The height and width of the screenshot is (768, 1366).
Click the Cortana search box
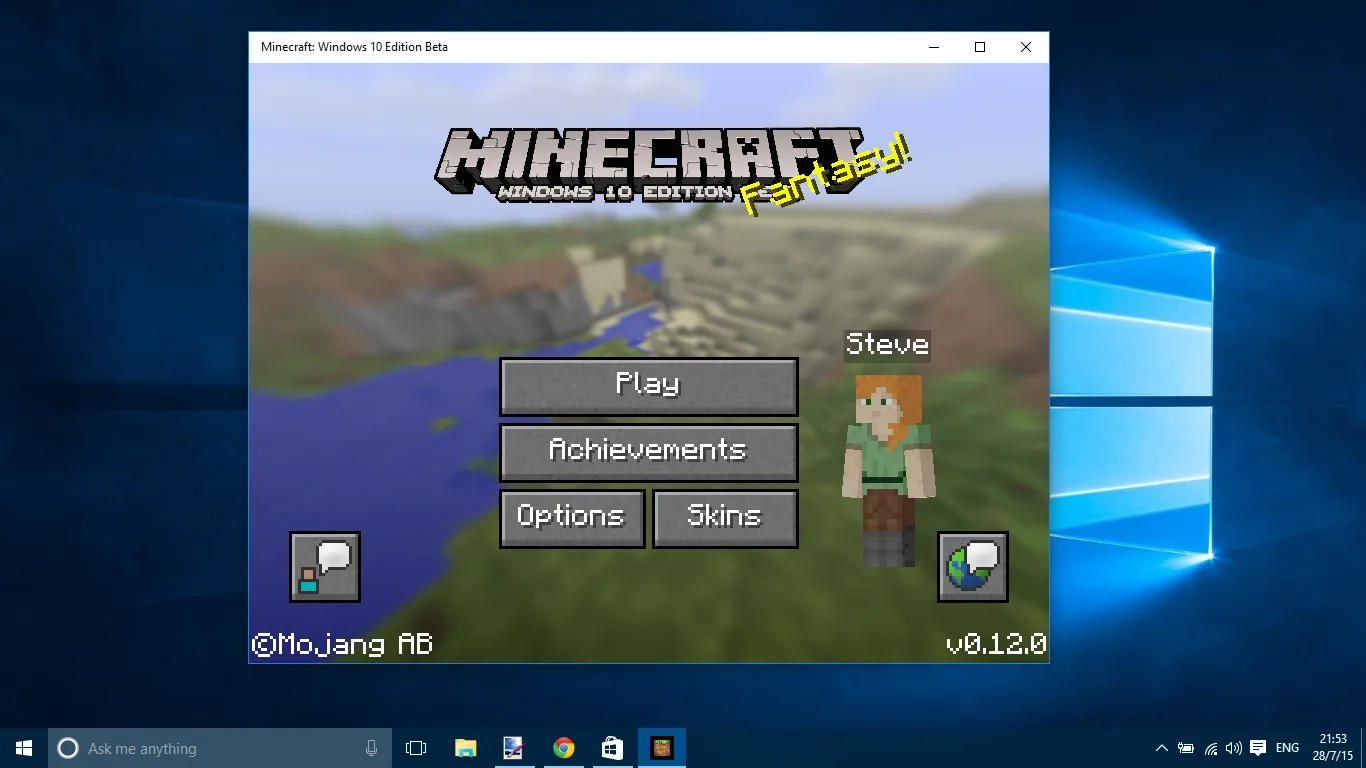[x=220, y=748]
